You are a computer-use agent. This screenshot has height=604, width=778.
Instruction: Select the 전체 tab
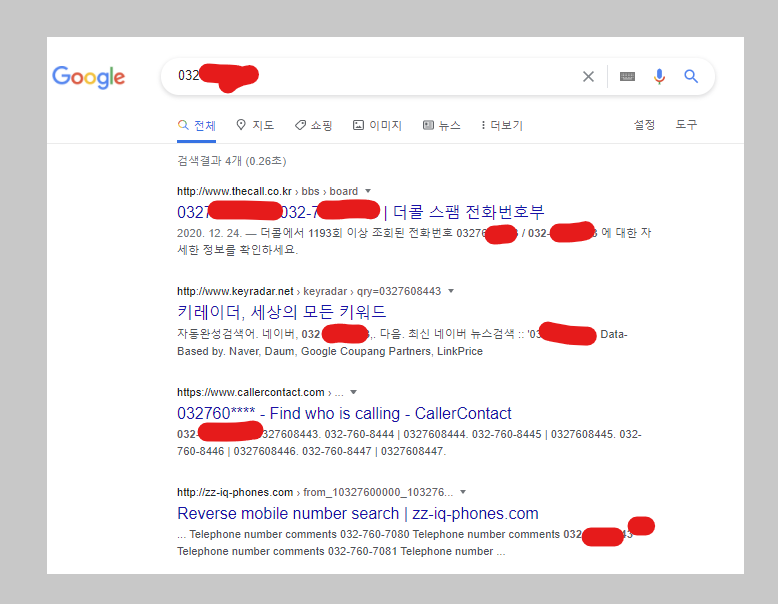(x=196, y=126)
